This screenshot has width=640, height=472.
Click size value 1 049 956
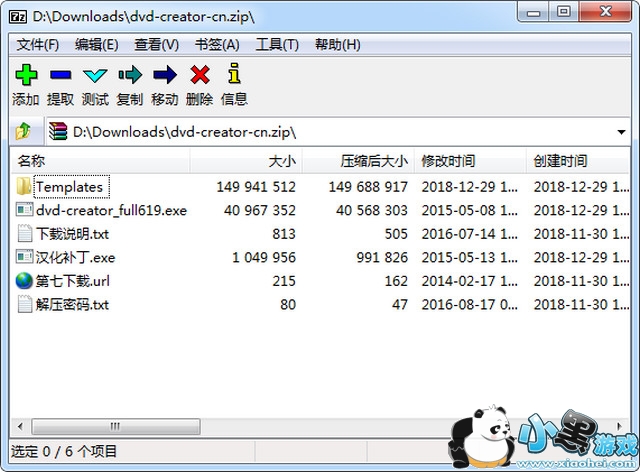coord(264,257)
